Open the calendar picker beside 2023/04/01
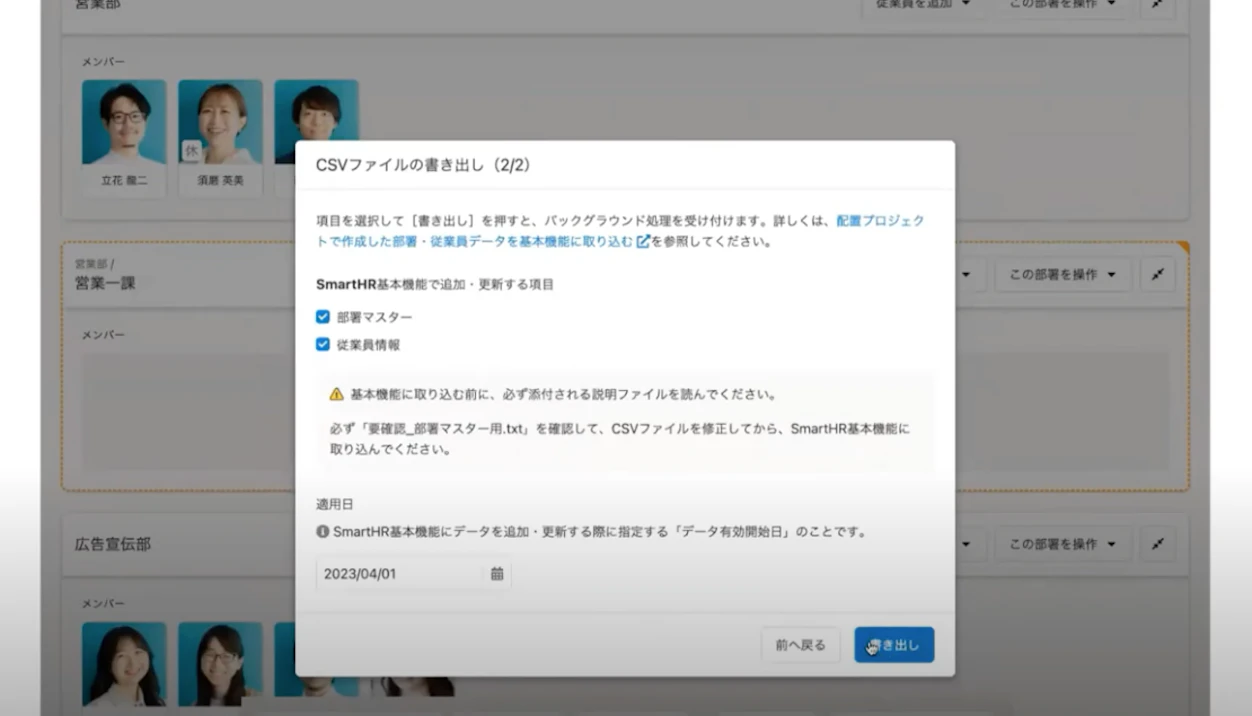1252x716 pixels. (x=497, y=574)
